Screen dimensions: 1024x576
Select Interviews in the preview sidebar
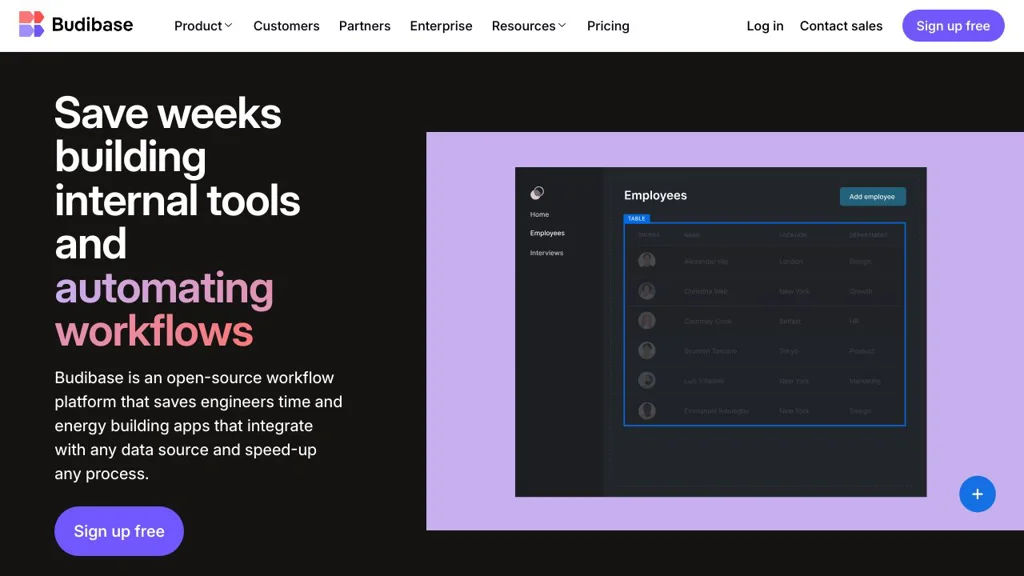547,253
